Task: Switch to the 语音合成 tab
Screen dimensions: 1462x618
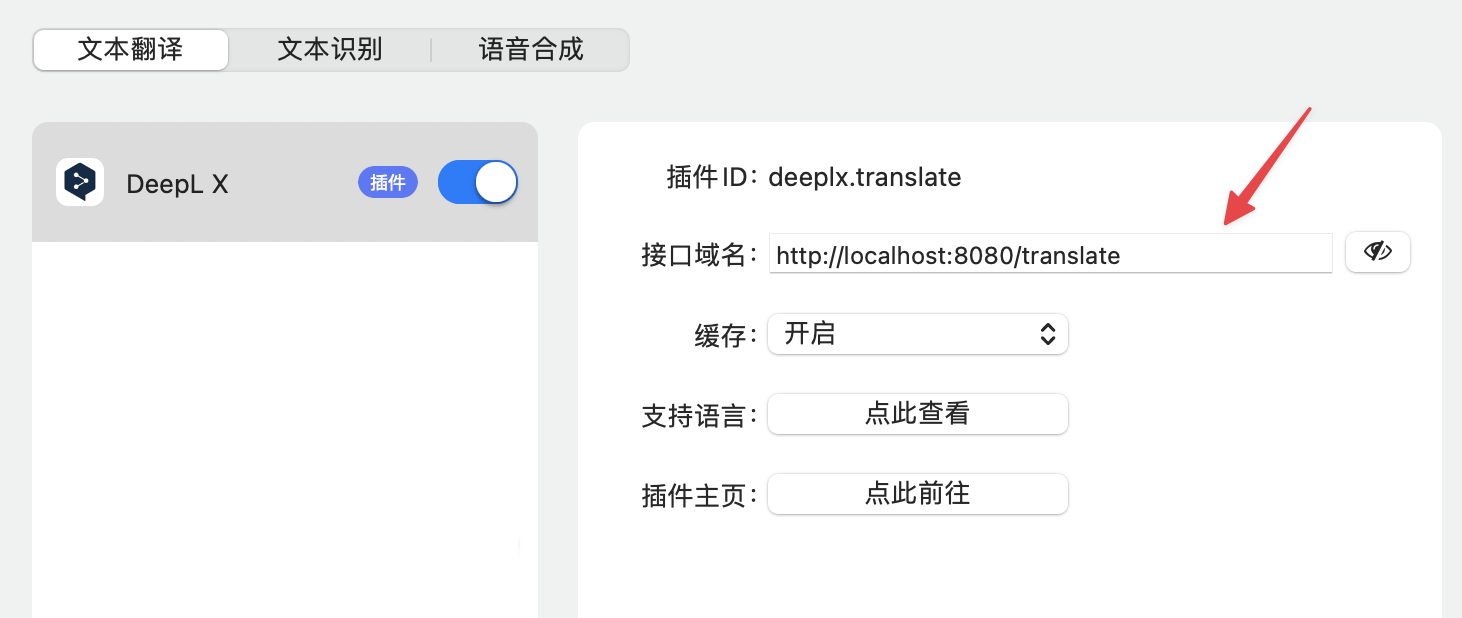Action: (531, 49)
